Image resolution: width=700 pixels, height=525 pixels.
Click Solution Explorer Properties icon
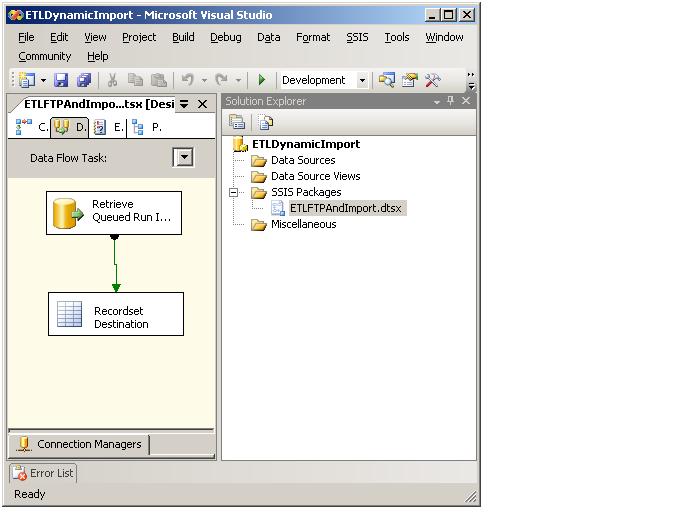237,122
